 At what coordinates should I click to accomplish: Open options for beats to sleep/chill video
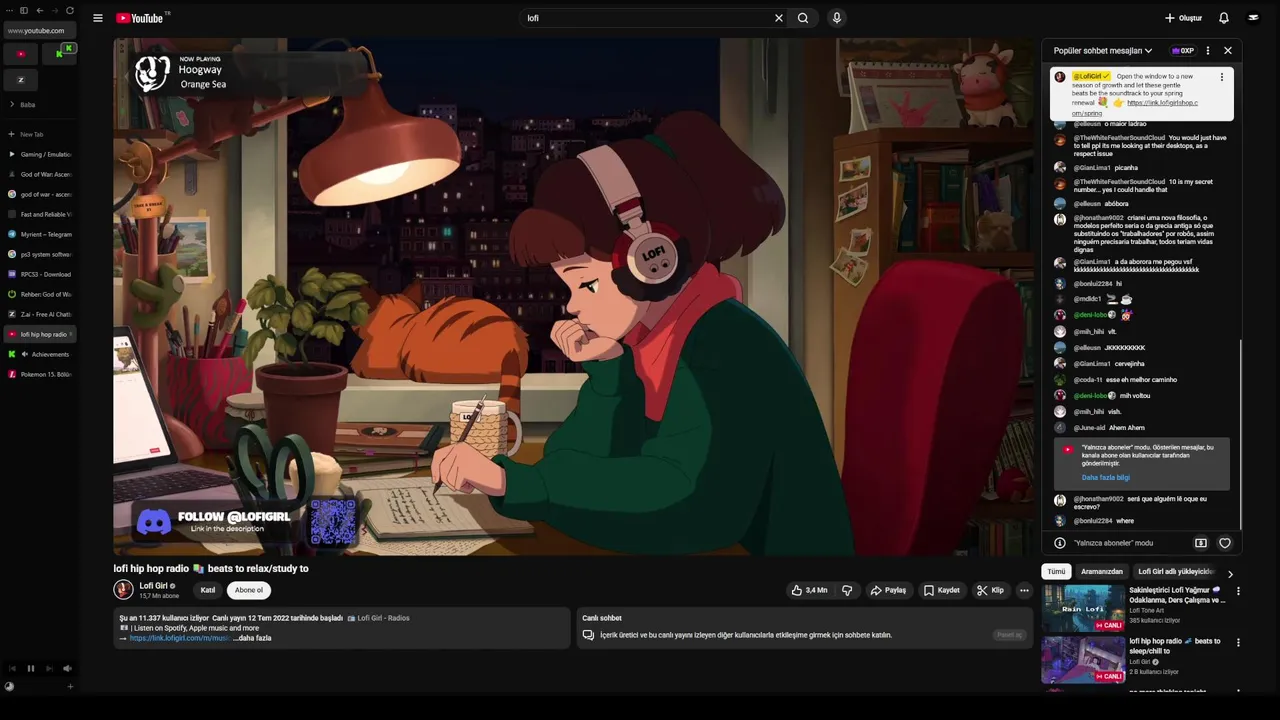tap(1238, 643)
